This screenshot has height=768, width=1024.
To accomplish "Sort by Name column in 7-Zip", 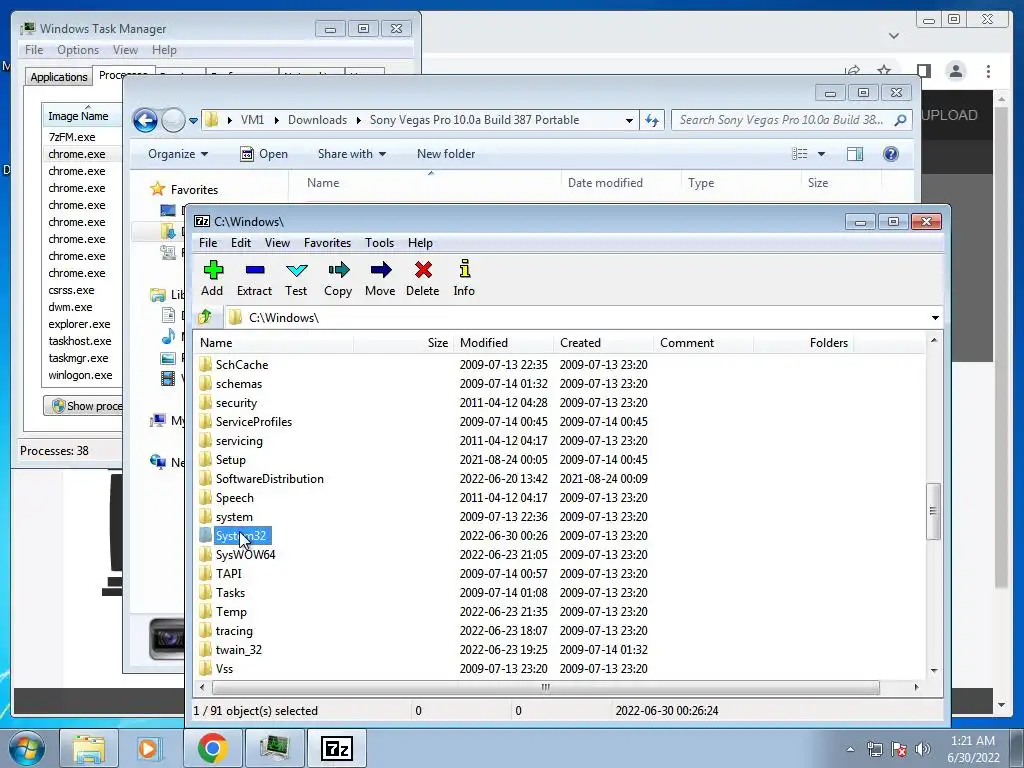I will click(x=274, y=343).
